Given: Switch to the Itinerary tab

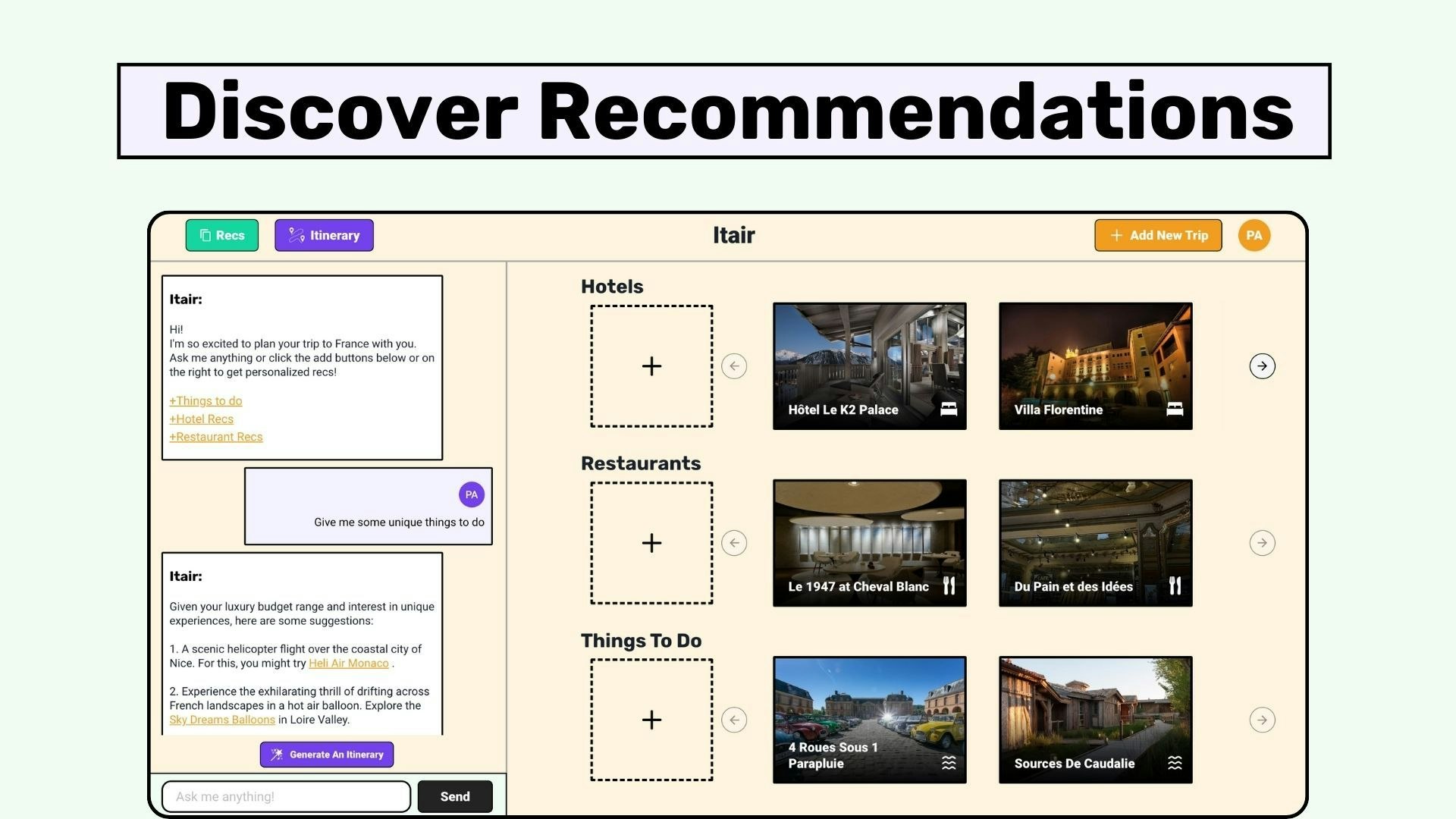Looking at the screenshot, I should point(324,235).
